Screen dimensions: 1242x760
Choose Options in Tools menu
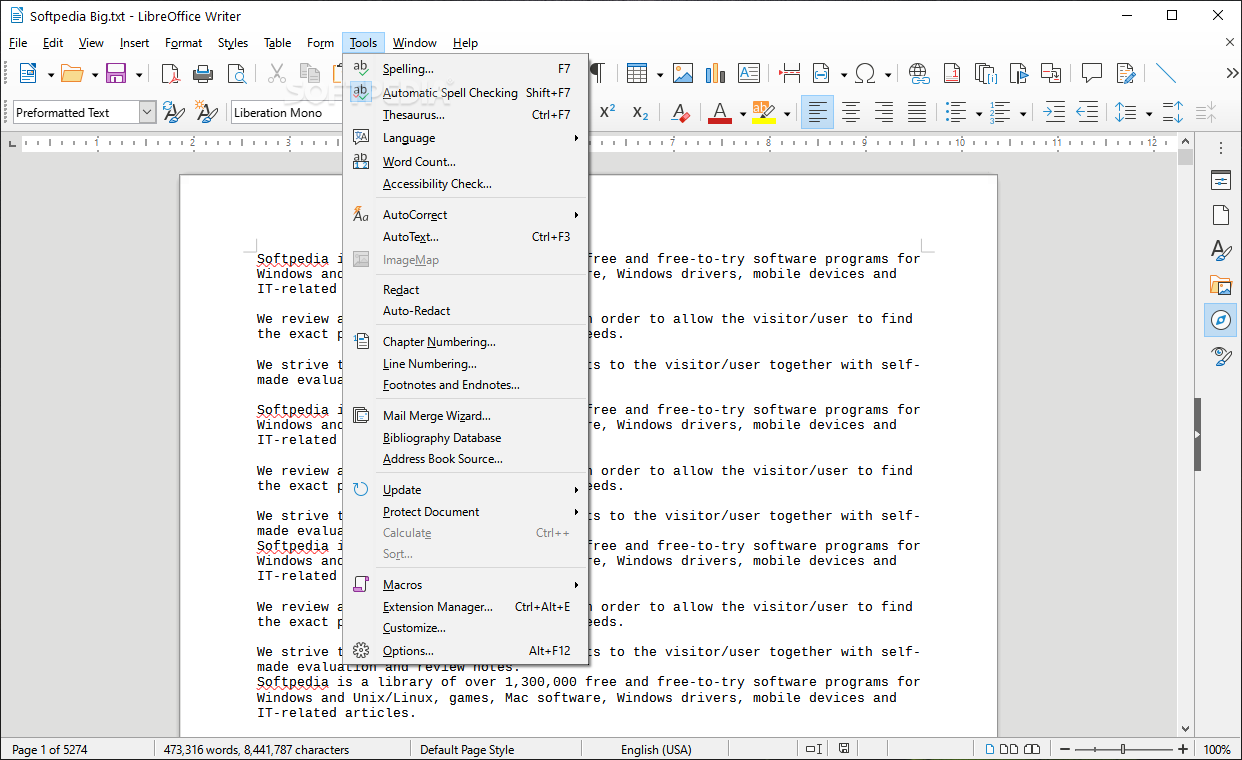pos(465,651)
